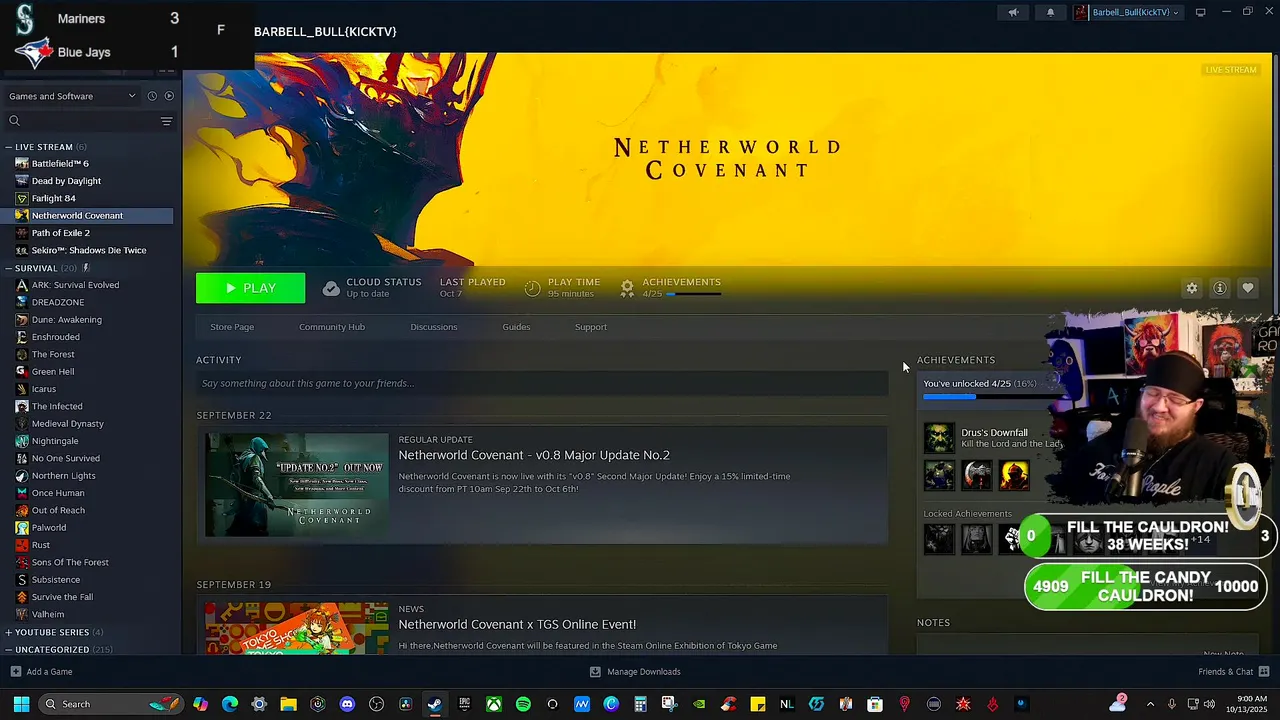Select Valheim in the library list
Screen dimensions: 1280x720
(x=48, y=614)
